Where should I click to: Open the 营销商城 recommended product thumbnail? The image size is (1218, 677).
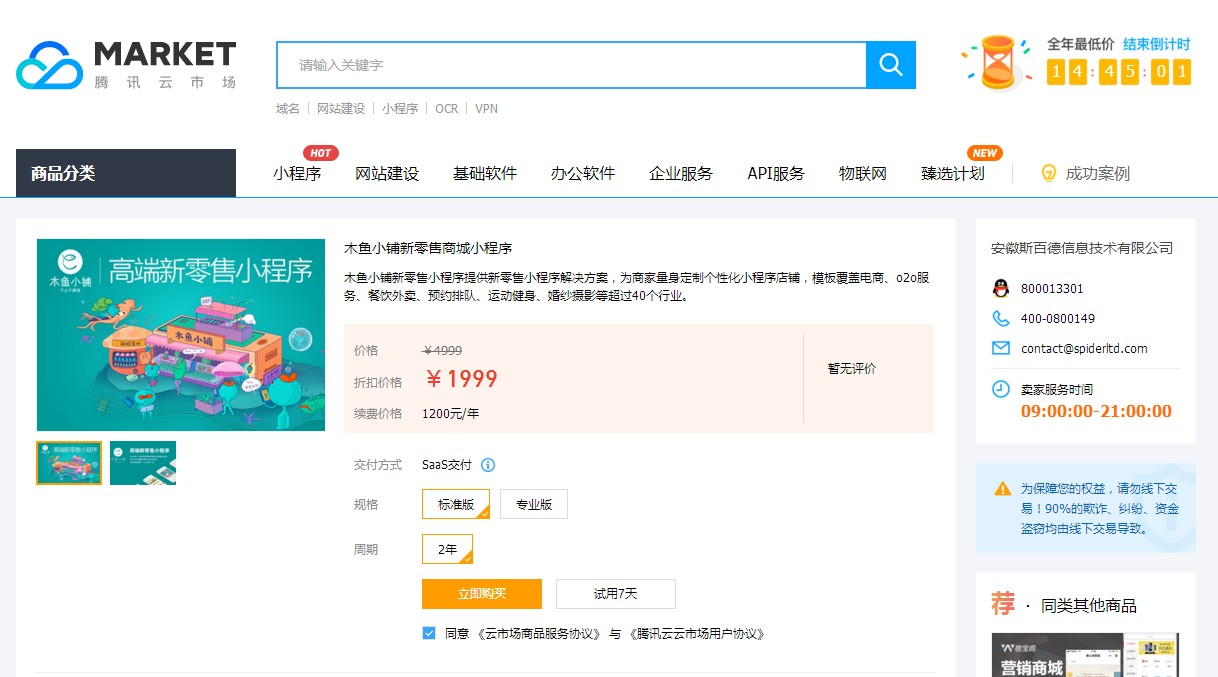1085,655
